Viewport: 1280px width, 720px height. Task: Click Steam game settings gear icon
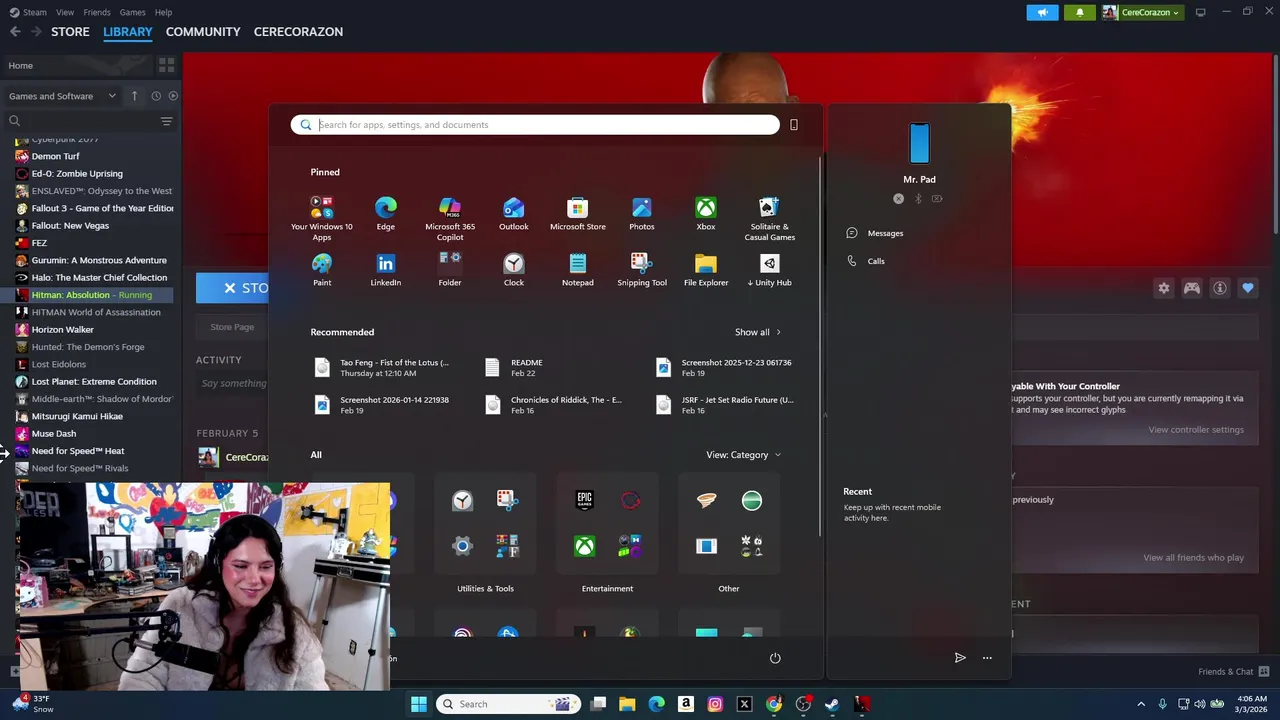coord(1164,288)
